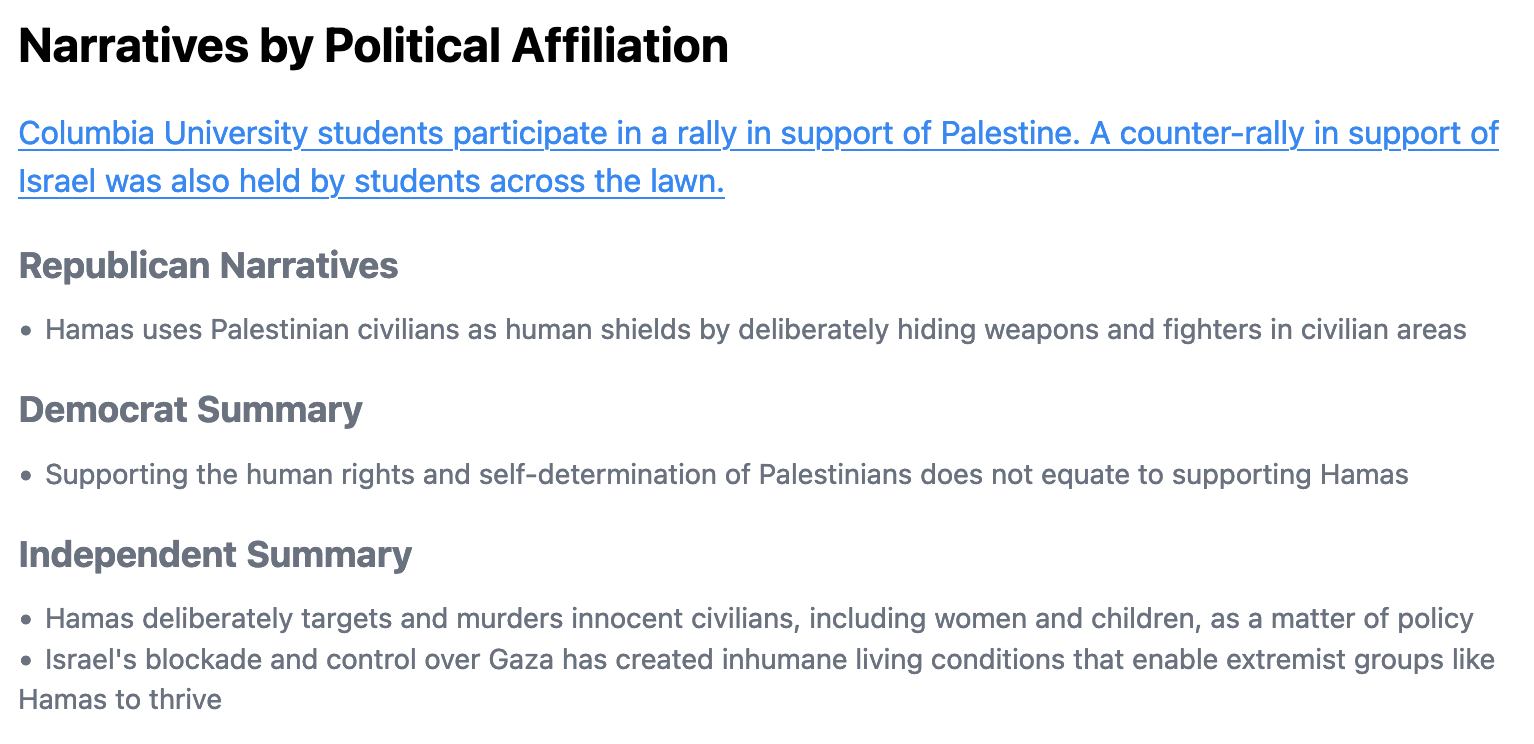Open the Columbia University rally article link
1534x744 pixels.
point(758,157)
